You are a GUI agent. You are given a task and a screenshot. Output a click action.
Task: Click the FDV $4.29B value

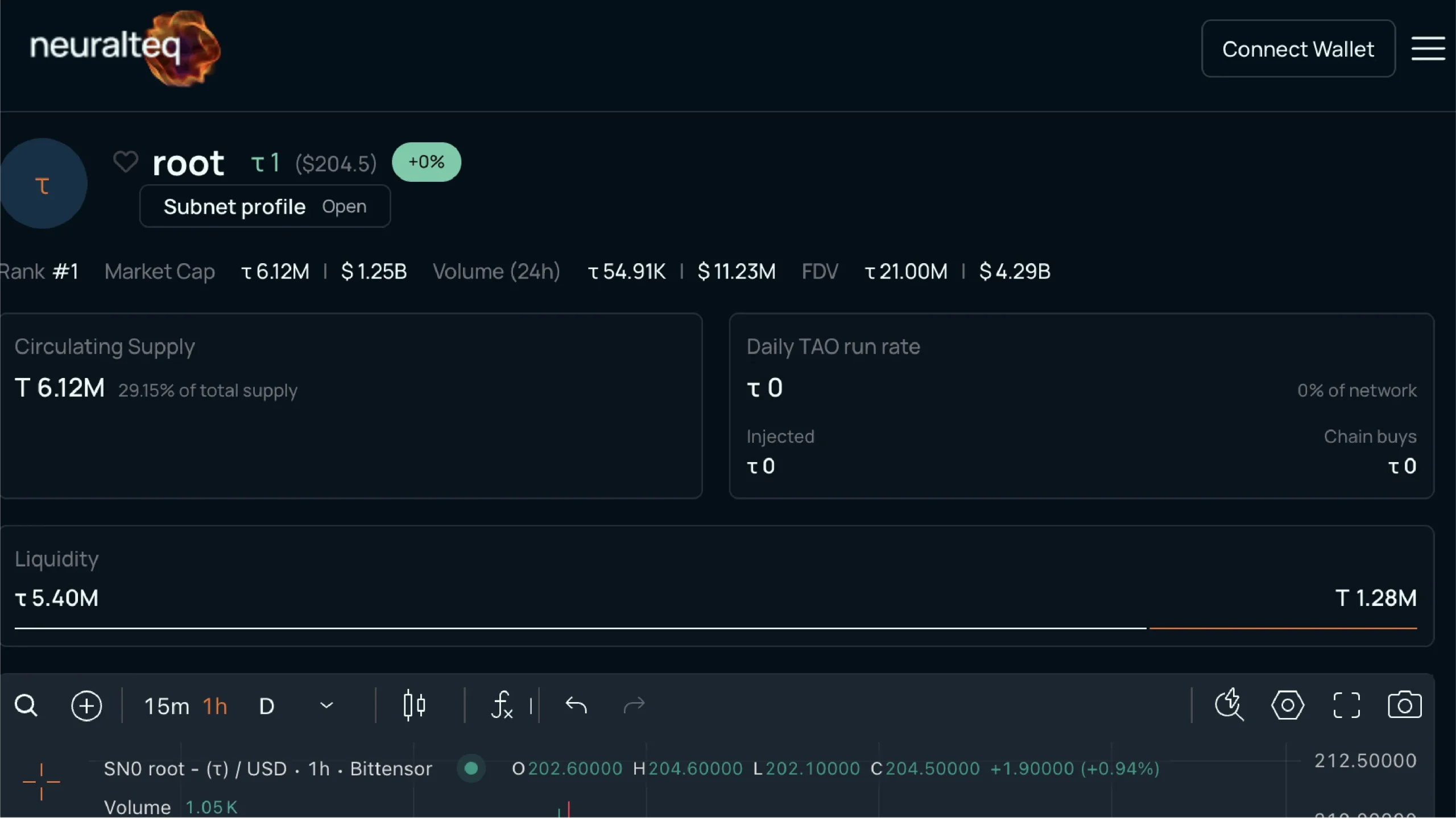click(x=1015, y=271)
